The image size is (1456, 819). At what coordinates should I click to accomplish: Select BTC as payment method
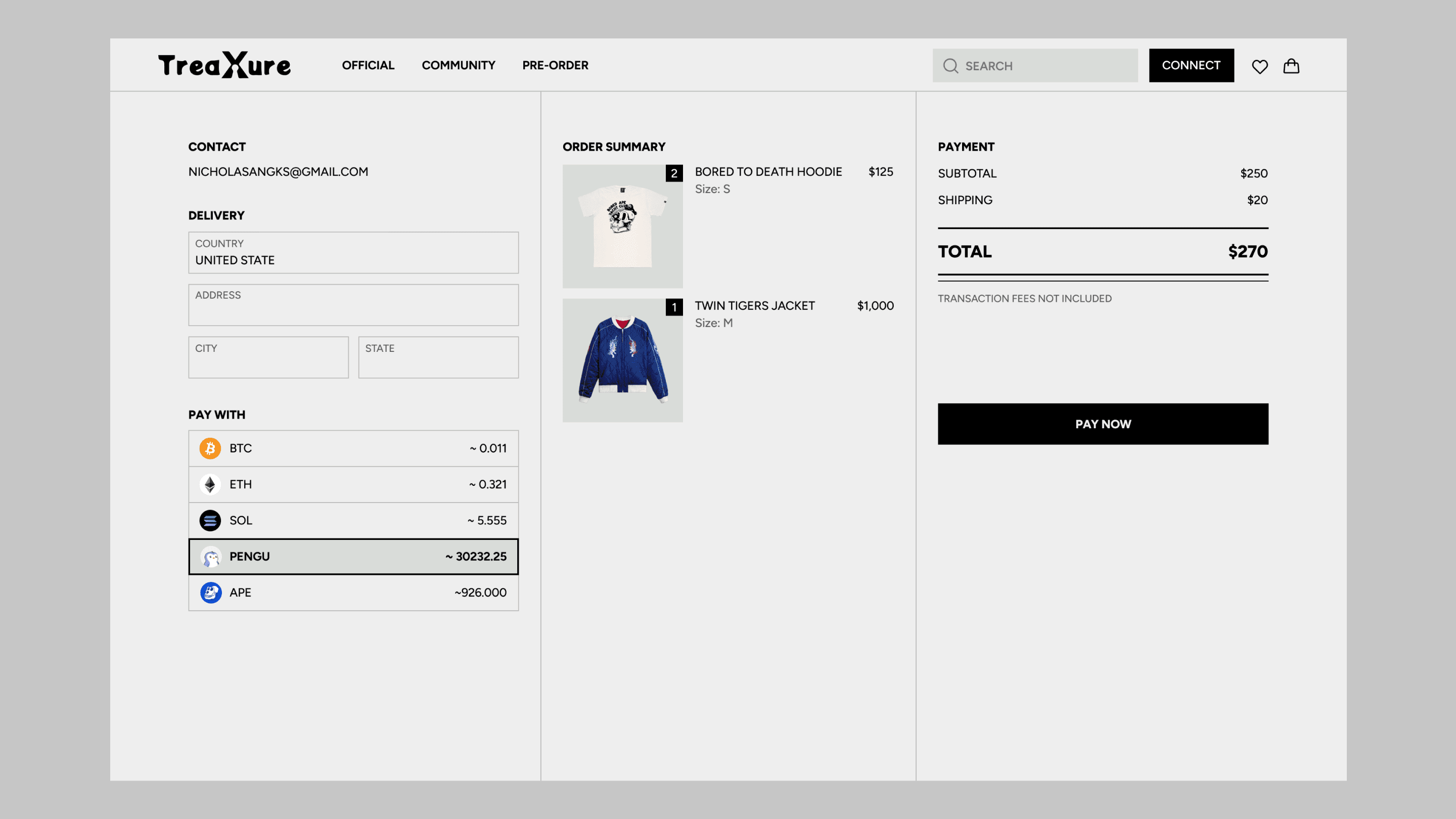coord(353,448)
